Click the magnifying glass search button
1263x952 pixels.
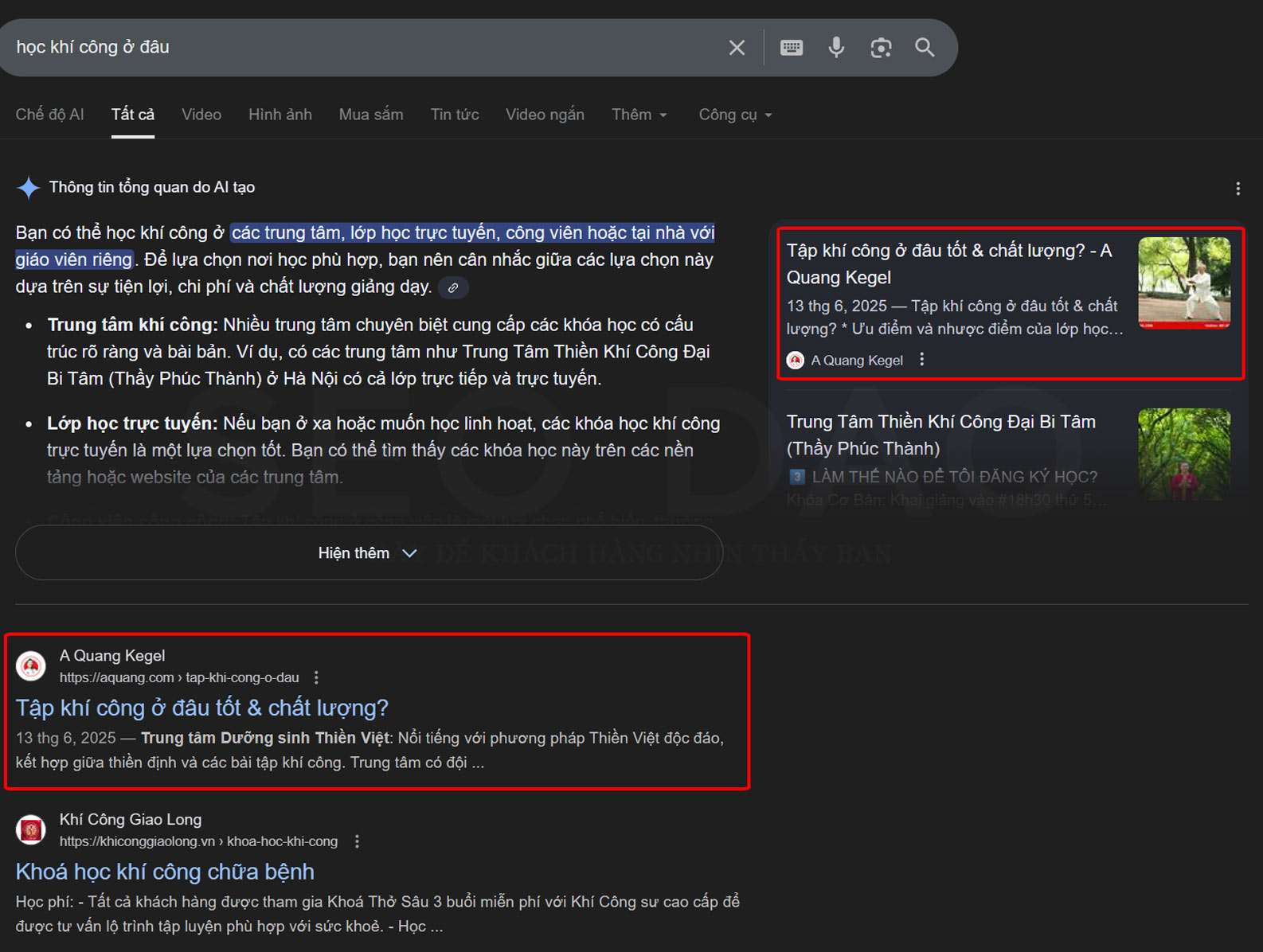[925, 48]
